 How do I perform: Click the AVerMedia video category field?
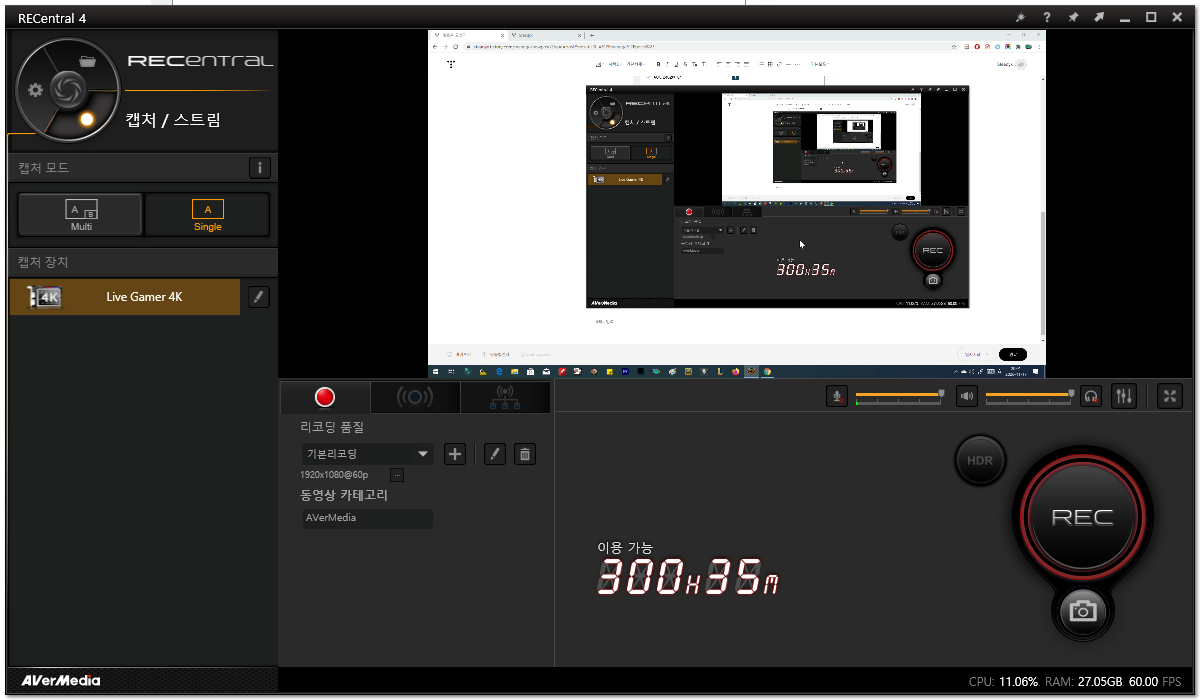367,518
